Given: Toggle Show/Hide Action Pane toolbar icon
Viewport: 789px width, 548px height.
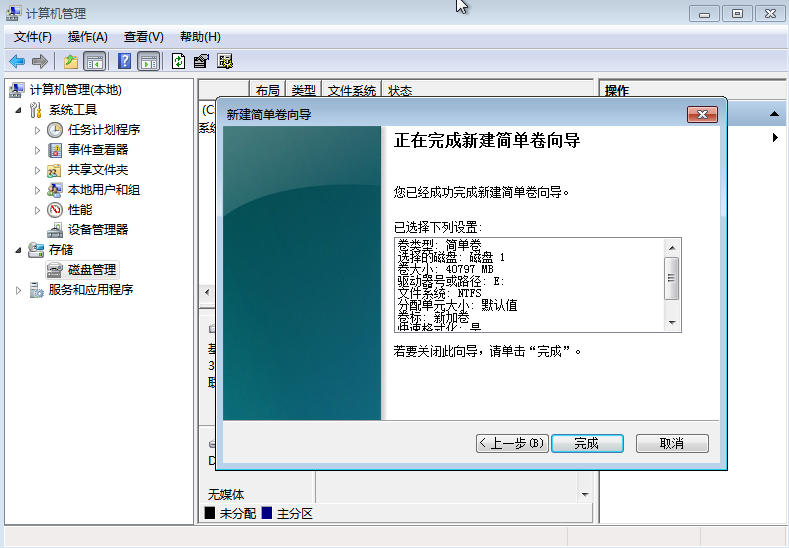Looking at the screenshot, I should click(x=148, y=62).
